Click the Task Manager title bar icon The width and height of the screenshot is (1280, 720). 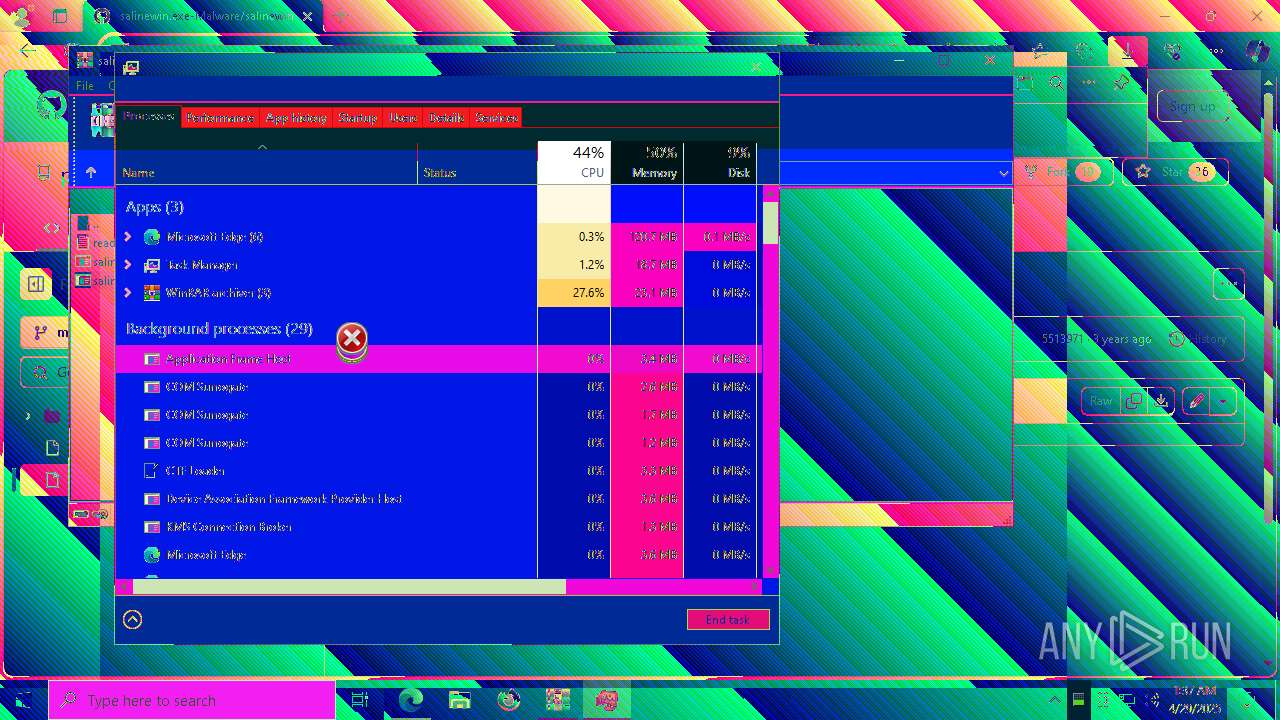(131, 68)
